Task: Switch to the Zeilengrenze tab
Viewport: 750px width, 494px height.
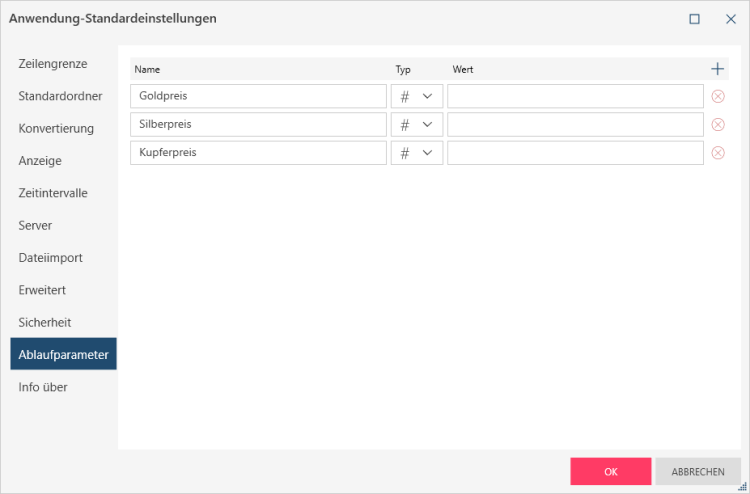Action: coord(53,64)
